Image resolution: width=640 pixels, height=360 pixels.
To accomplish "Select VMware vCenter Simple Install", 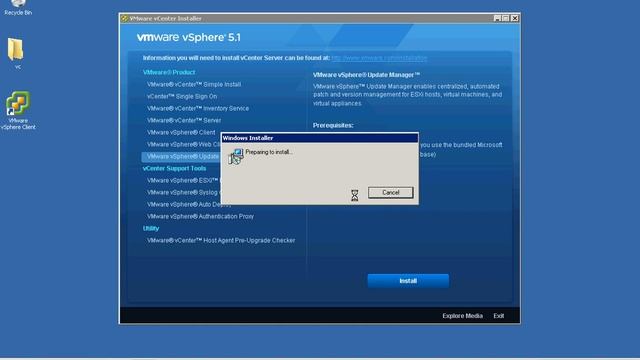I will (x=194, y=84).
